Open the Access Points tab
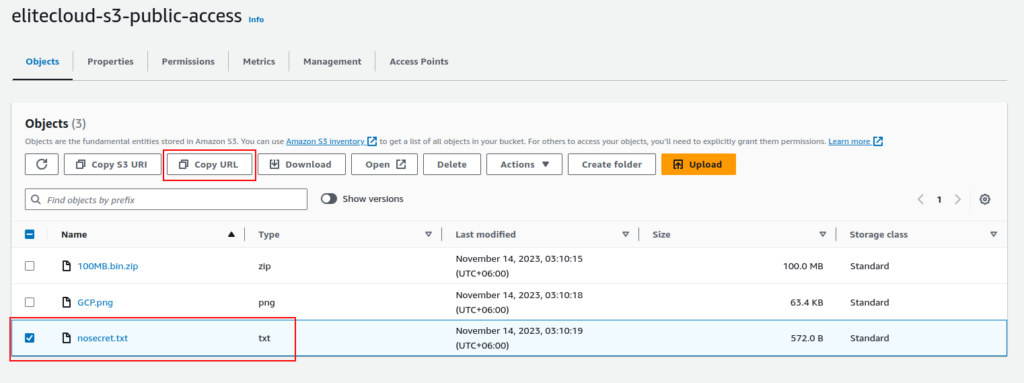Image resolution: width=1024 pixels, height=383 pixels. point(419,61)
